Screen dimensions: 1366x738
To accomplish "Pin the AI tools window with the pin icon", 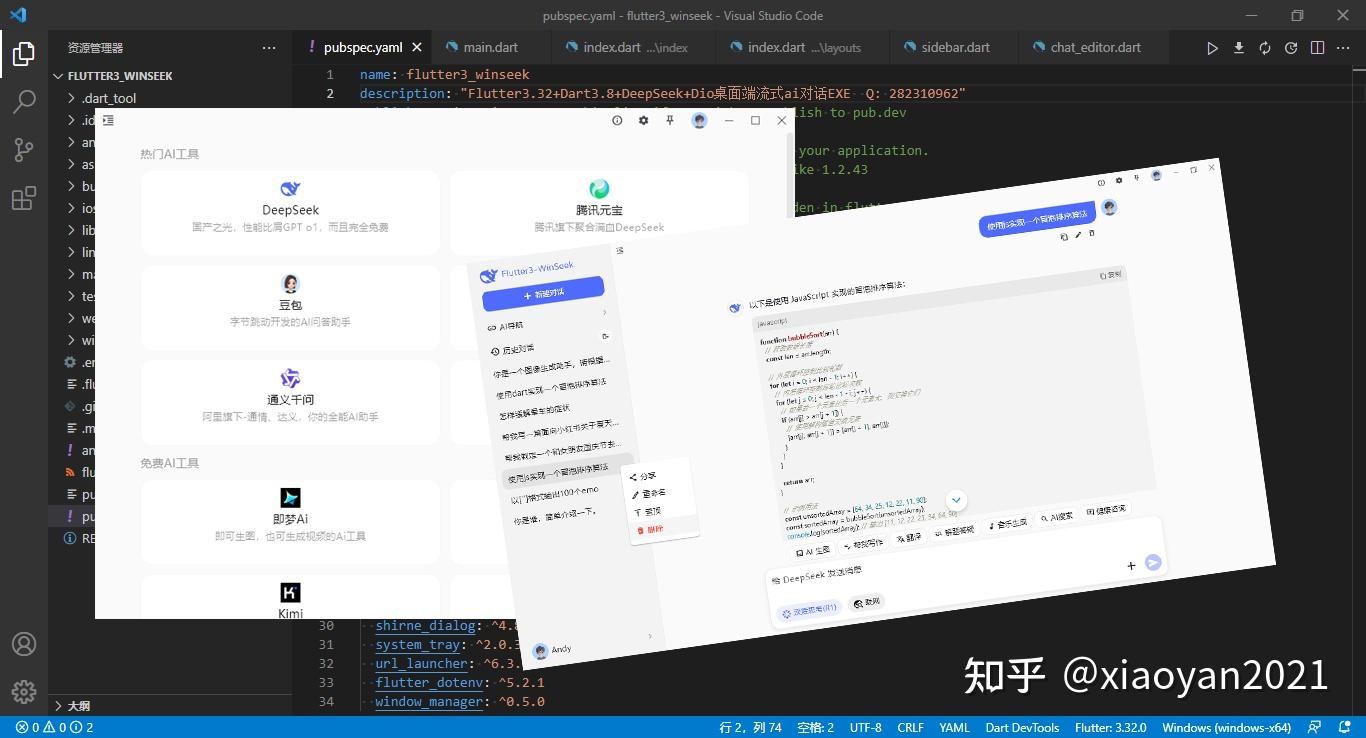I will (670, 120).
